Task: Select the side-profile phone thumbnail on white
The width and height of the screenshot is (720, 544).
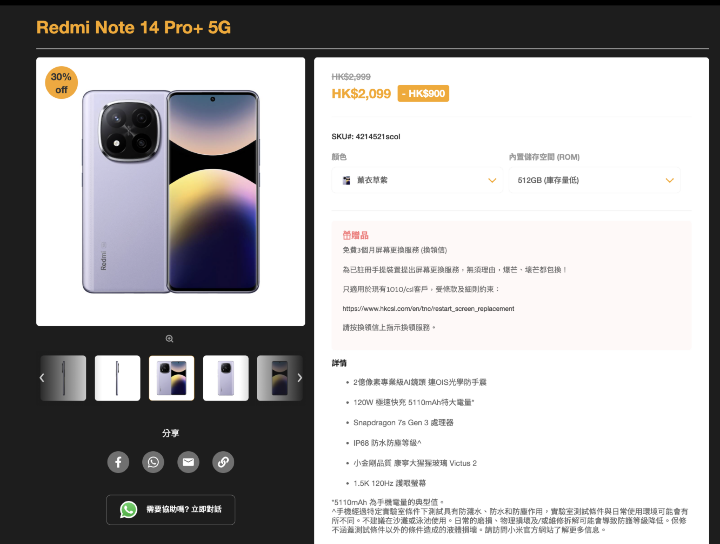Action: click(x=118, y=378)
